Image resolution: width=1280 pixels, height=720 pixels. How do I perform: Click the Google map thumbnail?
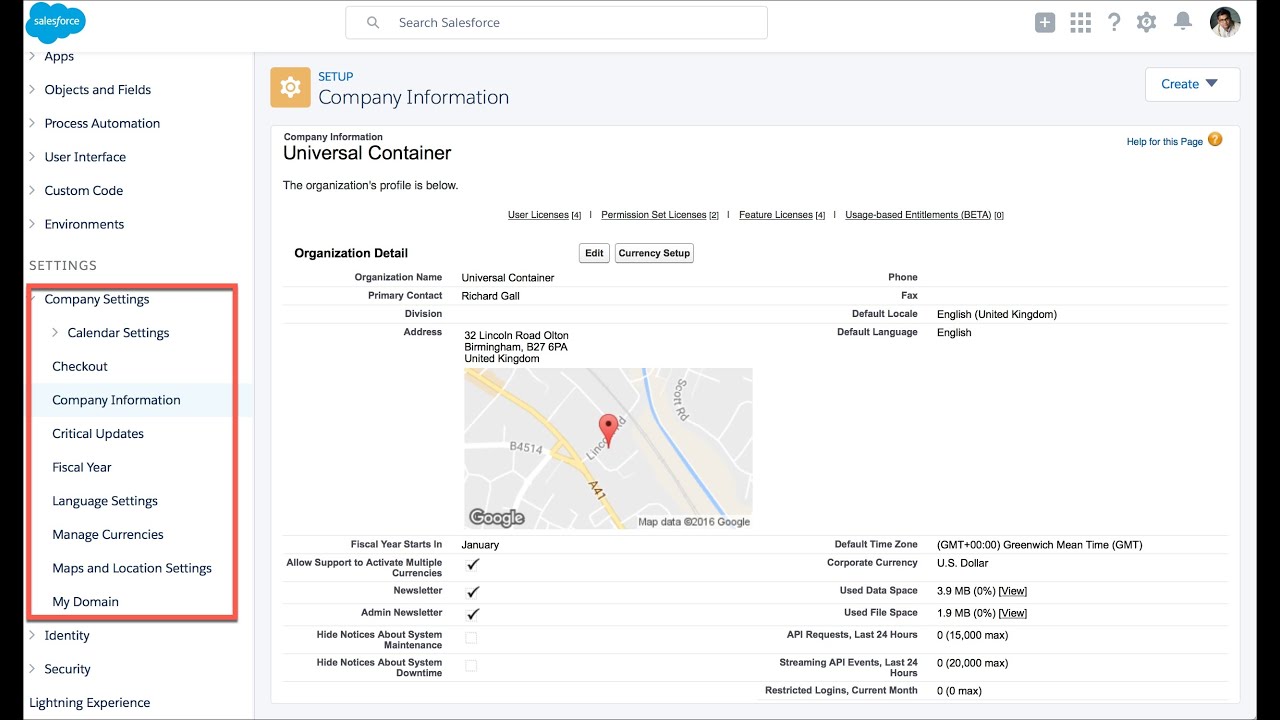point(608,448)
